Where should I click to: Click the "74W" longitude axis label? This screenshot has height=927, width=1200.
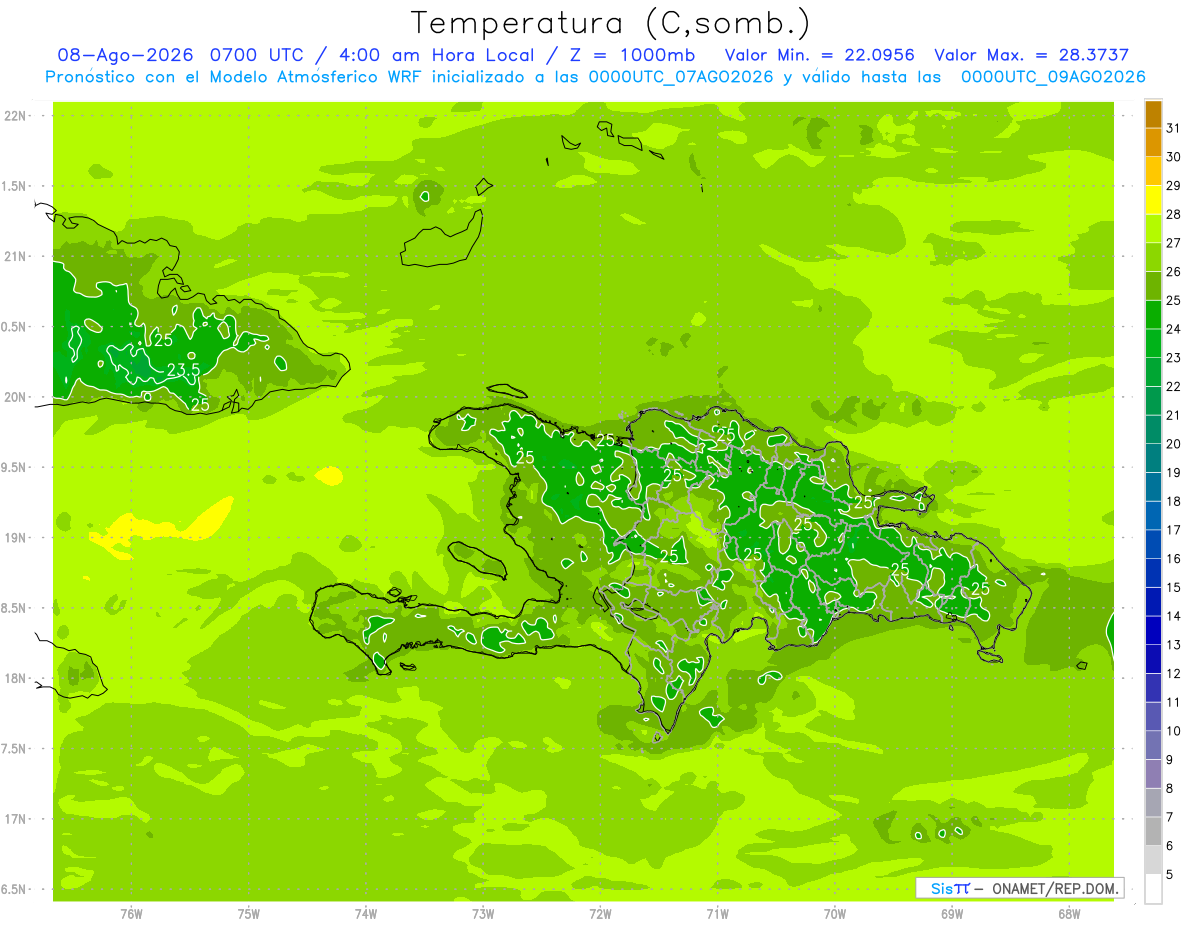point(366,914)
